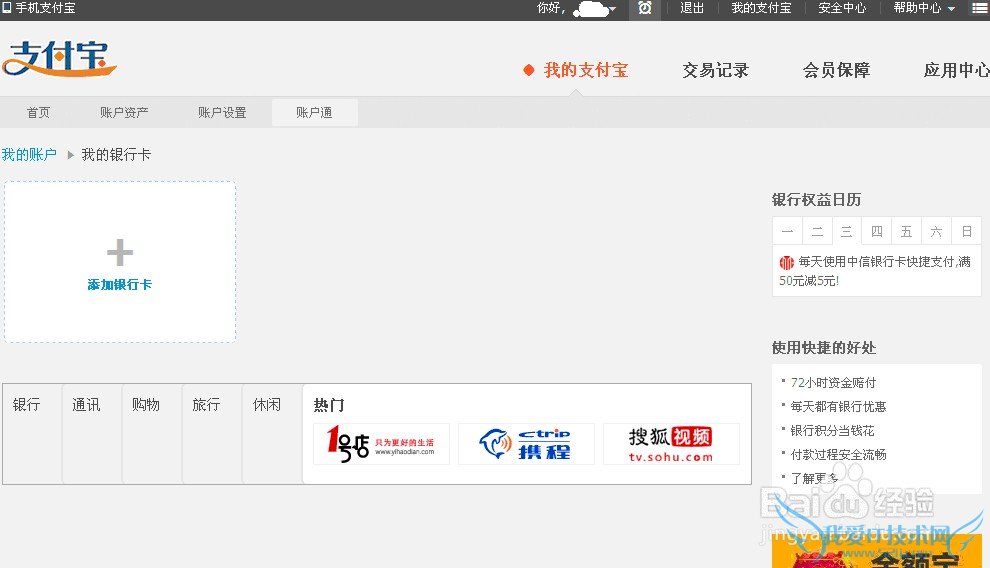Click 每天都有银行优惠 list item
990x568 pixels.
click(x=838, y=406)
